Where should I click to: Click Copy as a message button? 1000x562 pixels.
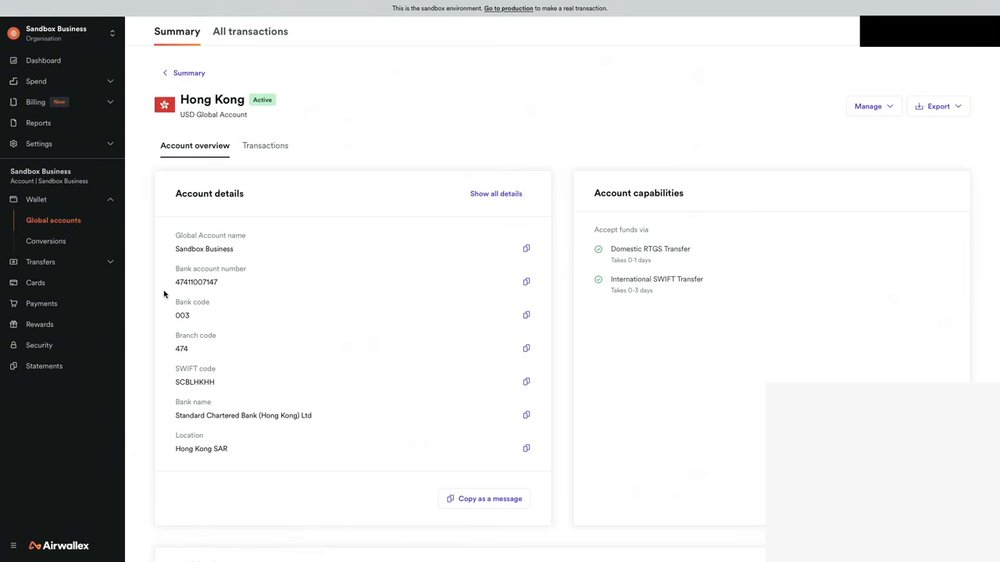click(x=484, y=498)
